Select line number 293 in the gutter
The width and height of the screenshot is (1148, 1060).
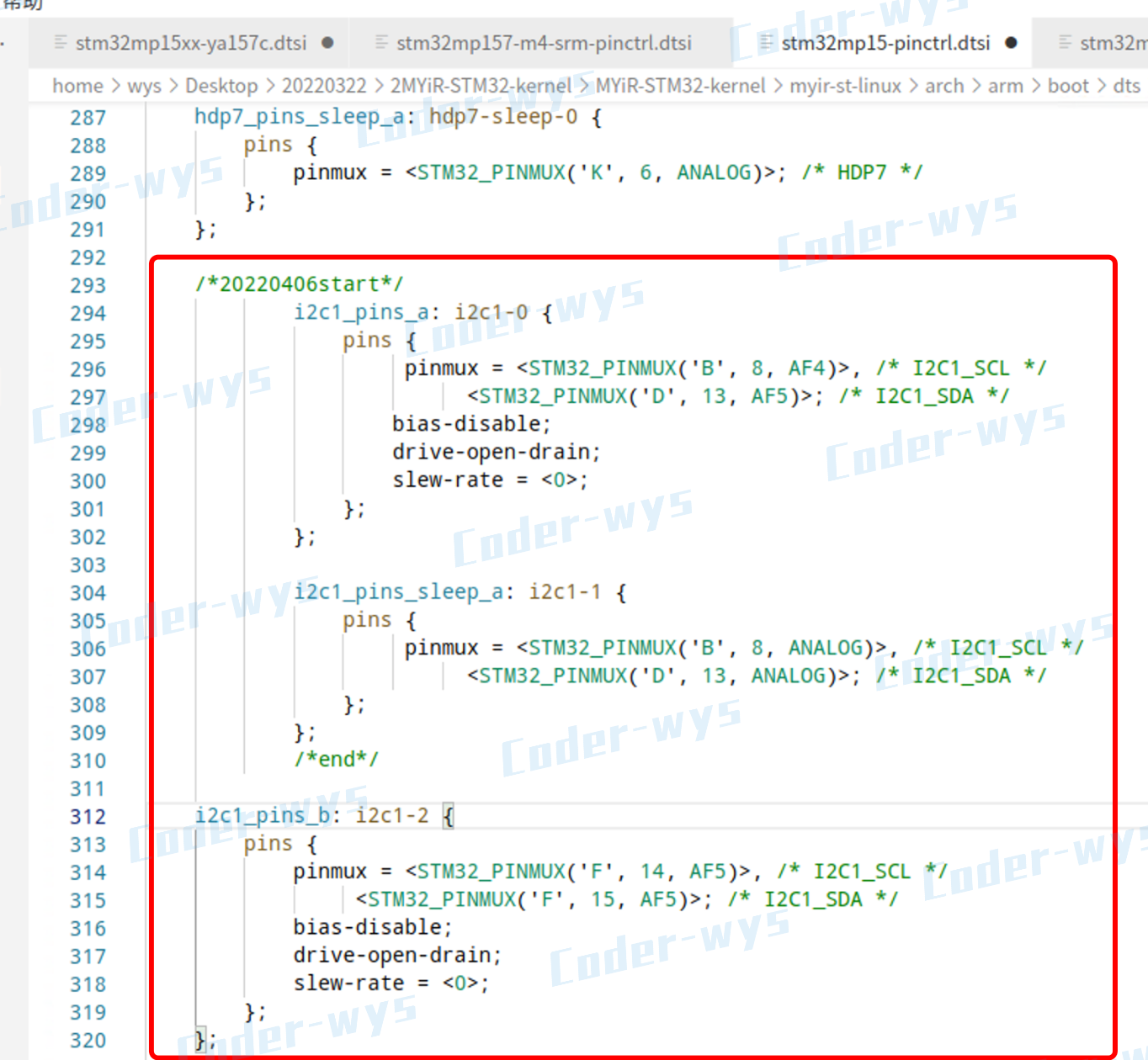point(88,285)
